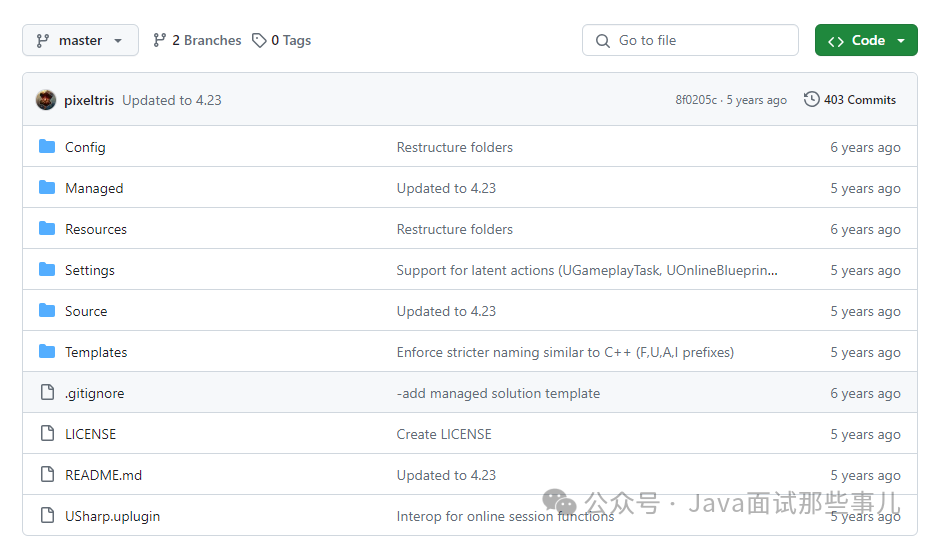Open the pixeltris author profile link

click(89, 100)
